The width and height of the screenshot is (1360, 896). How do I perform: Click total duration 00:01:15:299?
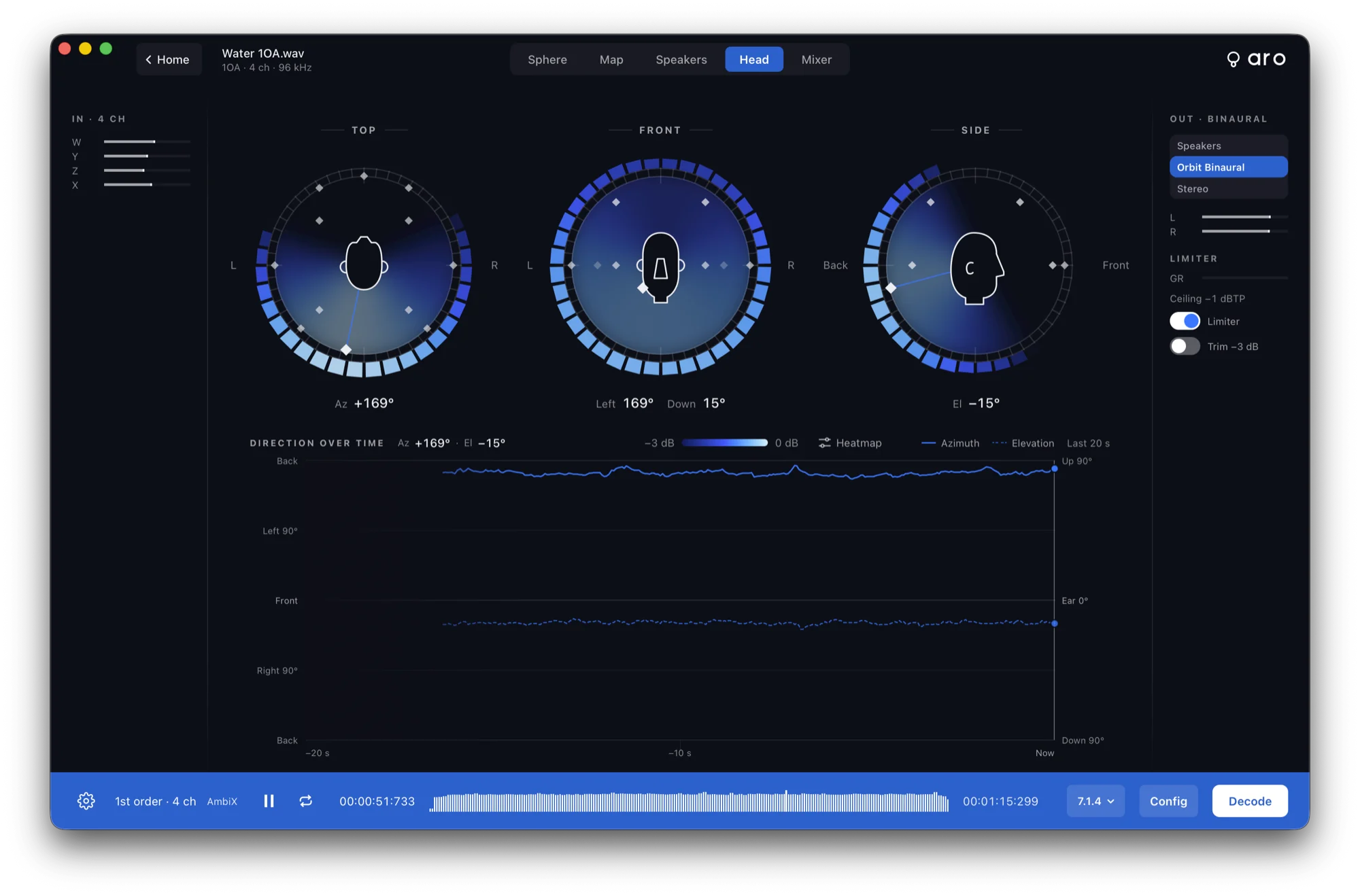click(x=1000, y=802)
